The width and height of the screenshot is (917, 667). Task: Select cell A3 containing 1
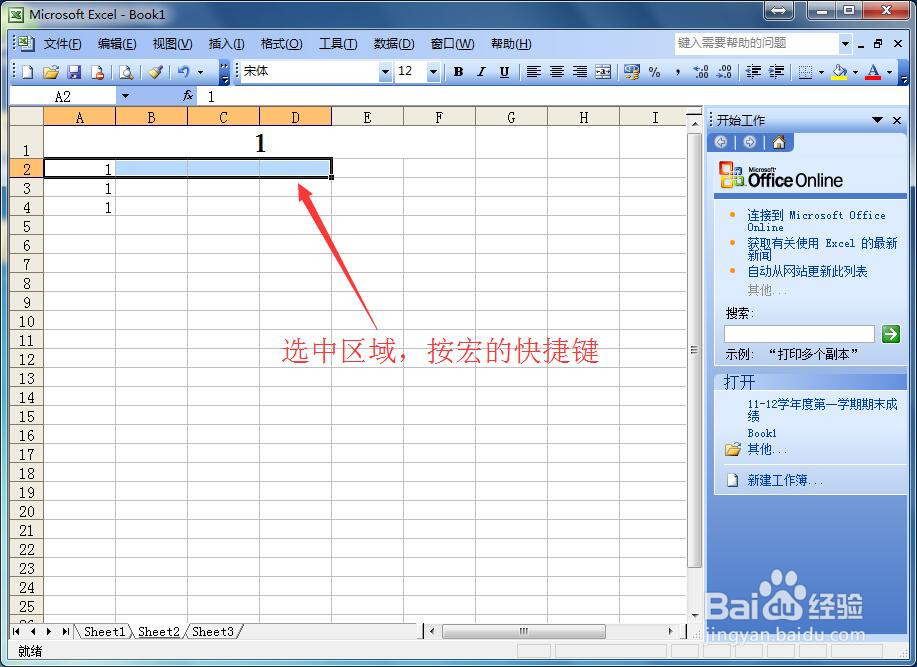coord(80,188)
